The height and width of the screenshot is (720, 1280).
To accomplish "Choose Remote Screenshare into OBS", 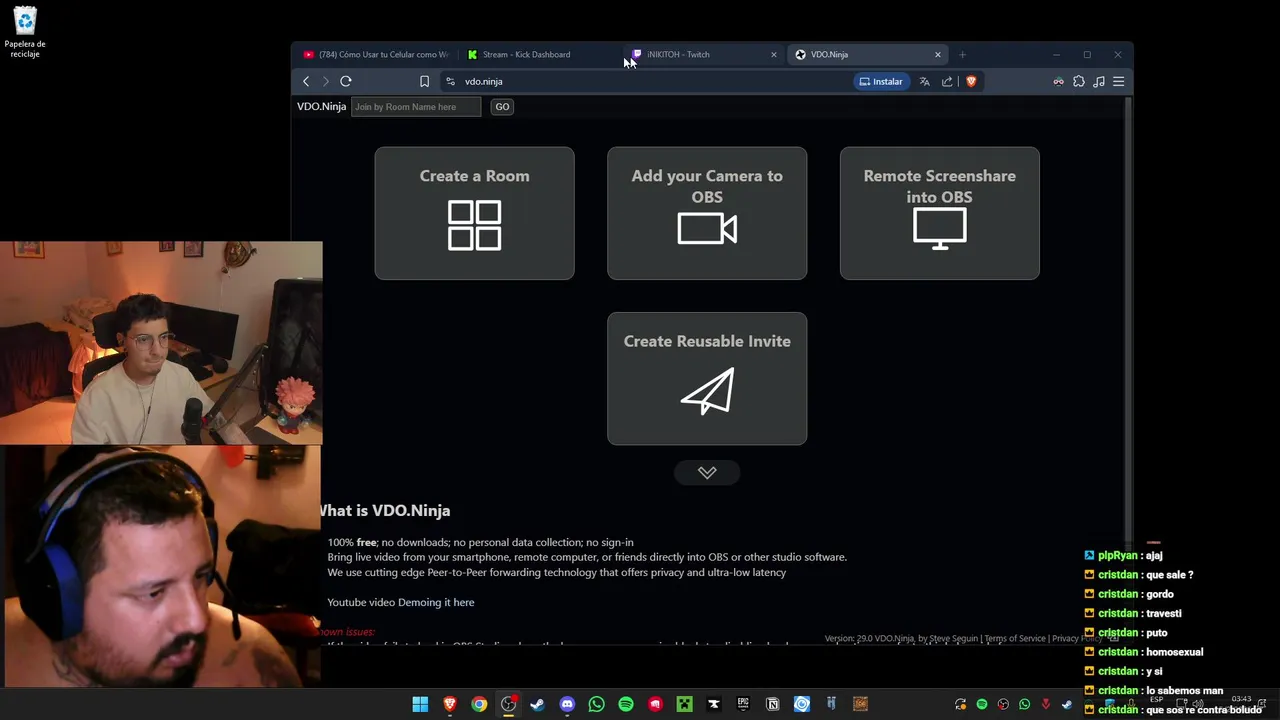I will point(940,213).
